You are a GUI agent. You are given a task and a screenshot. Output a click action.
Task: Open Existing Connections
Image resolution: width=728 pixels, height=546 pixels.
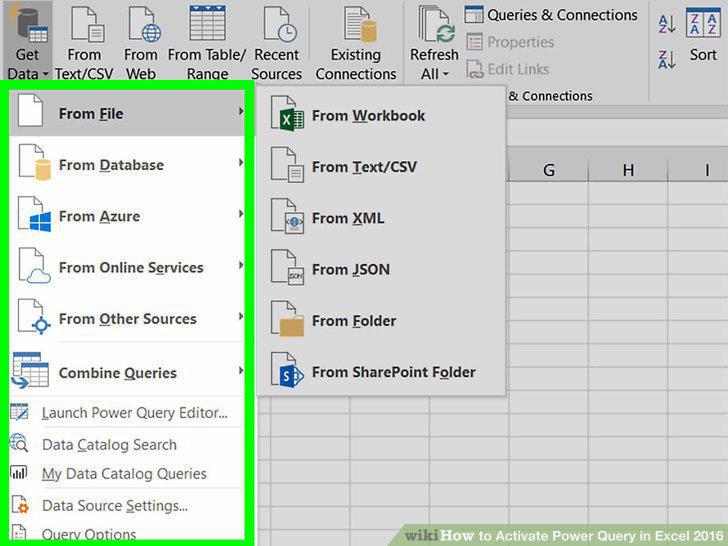pyautogui.click(x=356, y=41)
